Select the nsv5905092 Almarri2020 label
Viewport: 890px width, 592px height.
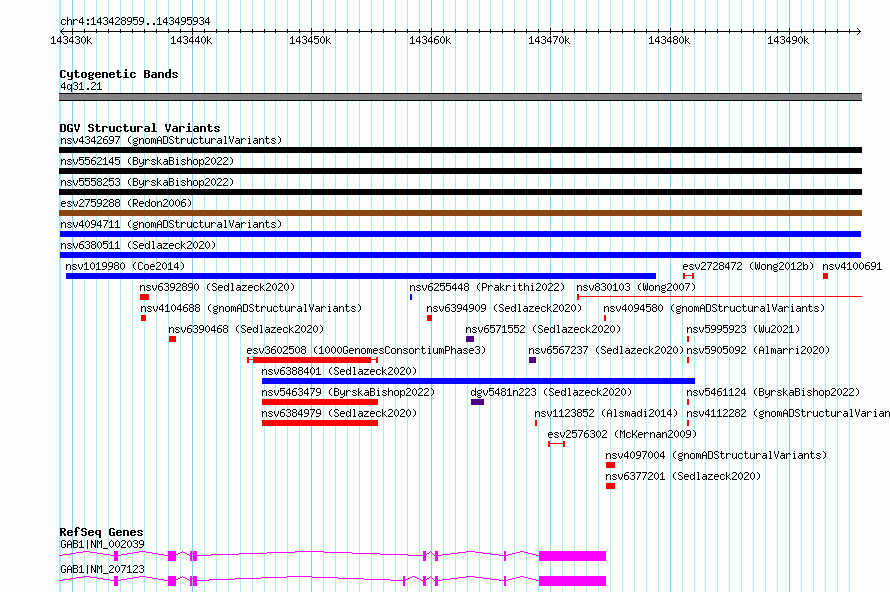(758, 350)
